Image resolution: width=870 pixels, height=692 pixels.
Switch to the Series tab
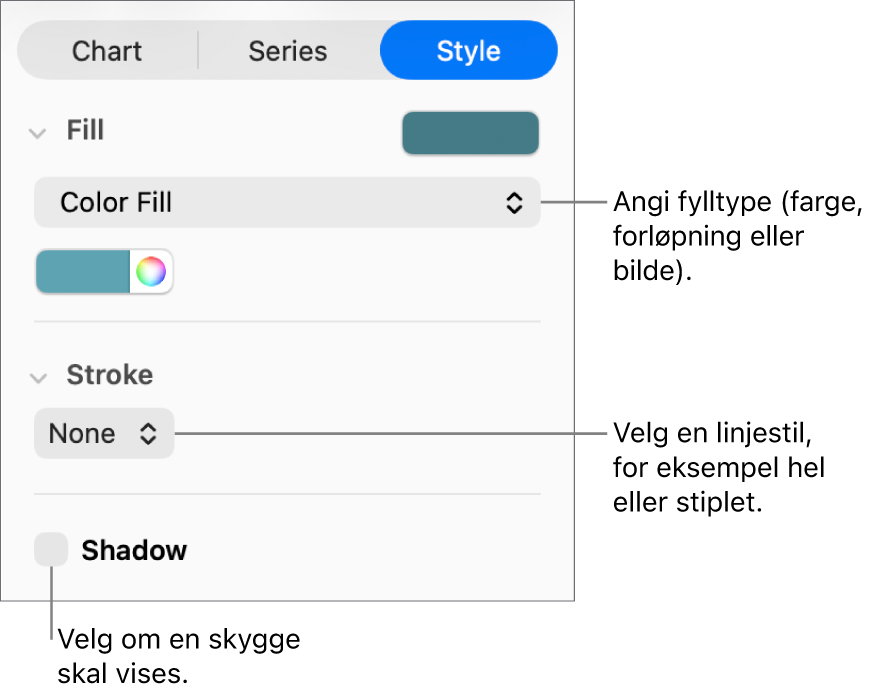point(288,51)
